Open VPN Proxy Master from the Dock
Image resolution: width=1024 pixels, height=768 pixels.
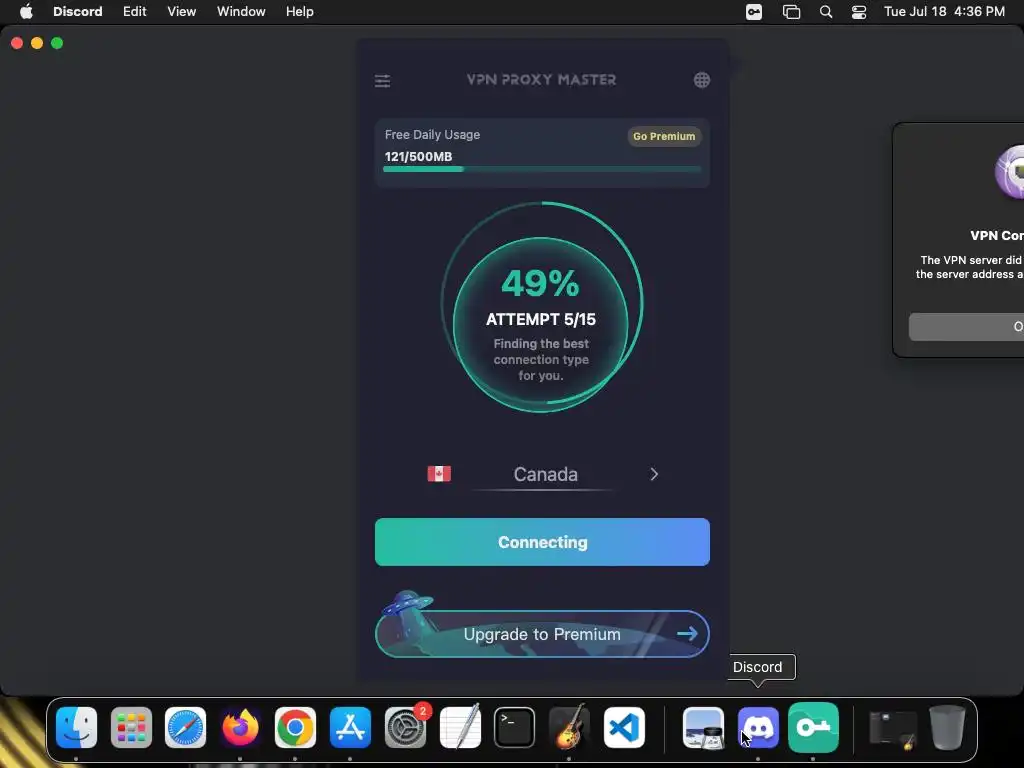813,727
